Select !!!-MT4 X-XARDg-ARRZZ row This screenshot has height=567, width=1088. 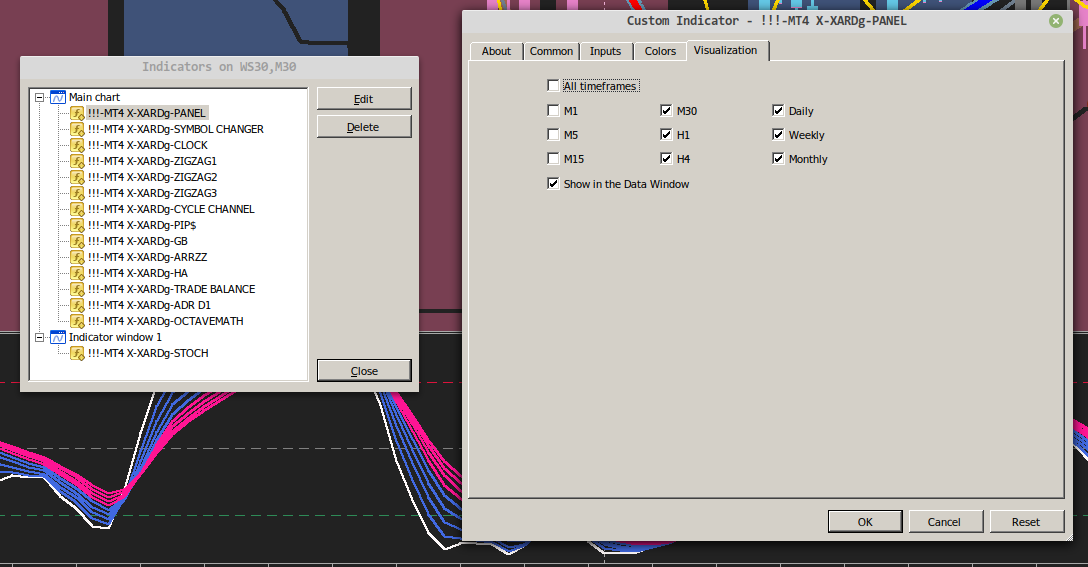(x=148, y=257)
